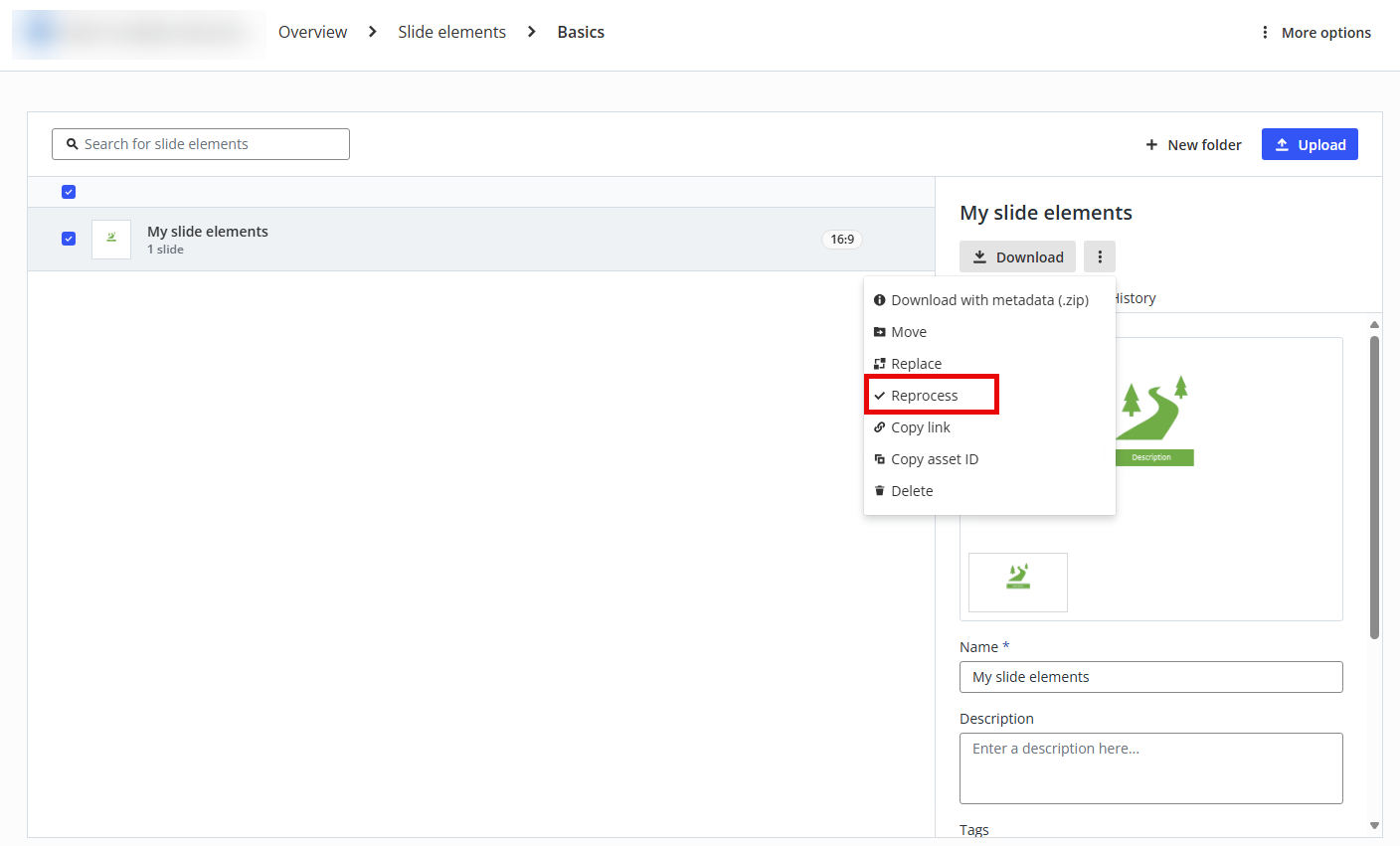Select Replace from the context menu
This screenshot has height=846, width=1400.
[989, 364]
